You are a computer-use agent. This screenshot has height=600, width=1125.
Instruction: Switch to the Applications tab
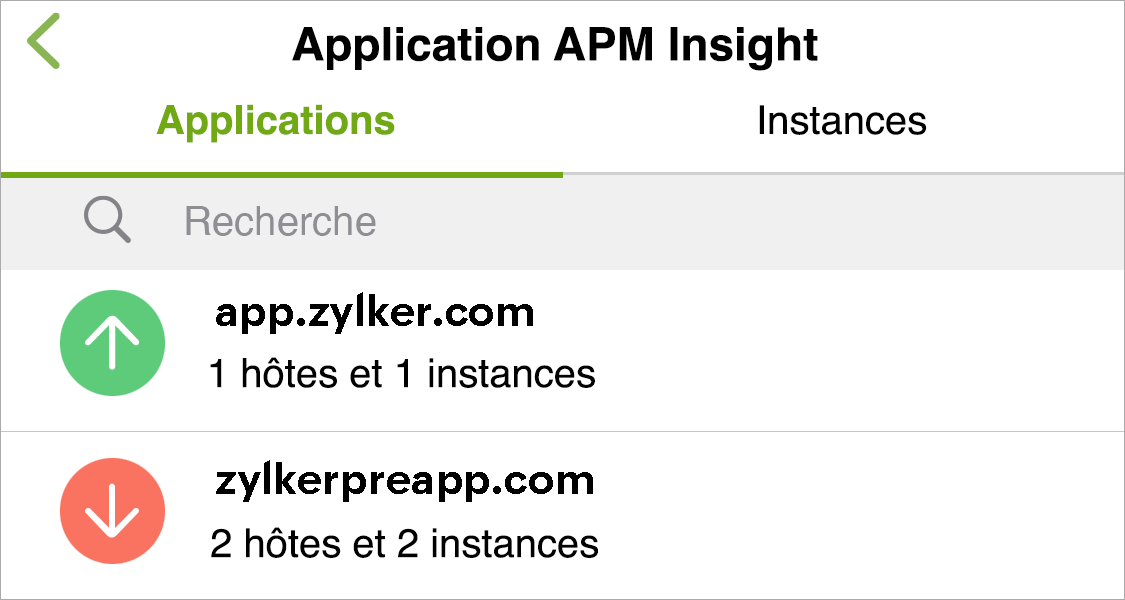coord(276,121)
